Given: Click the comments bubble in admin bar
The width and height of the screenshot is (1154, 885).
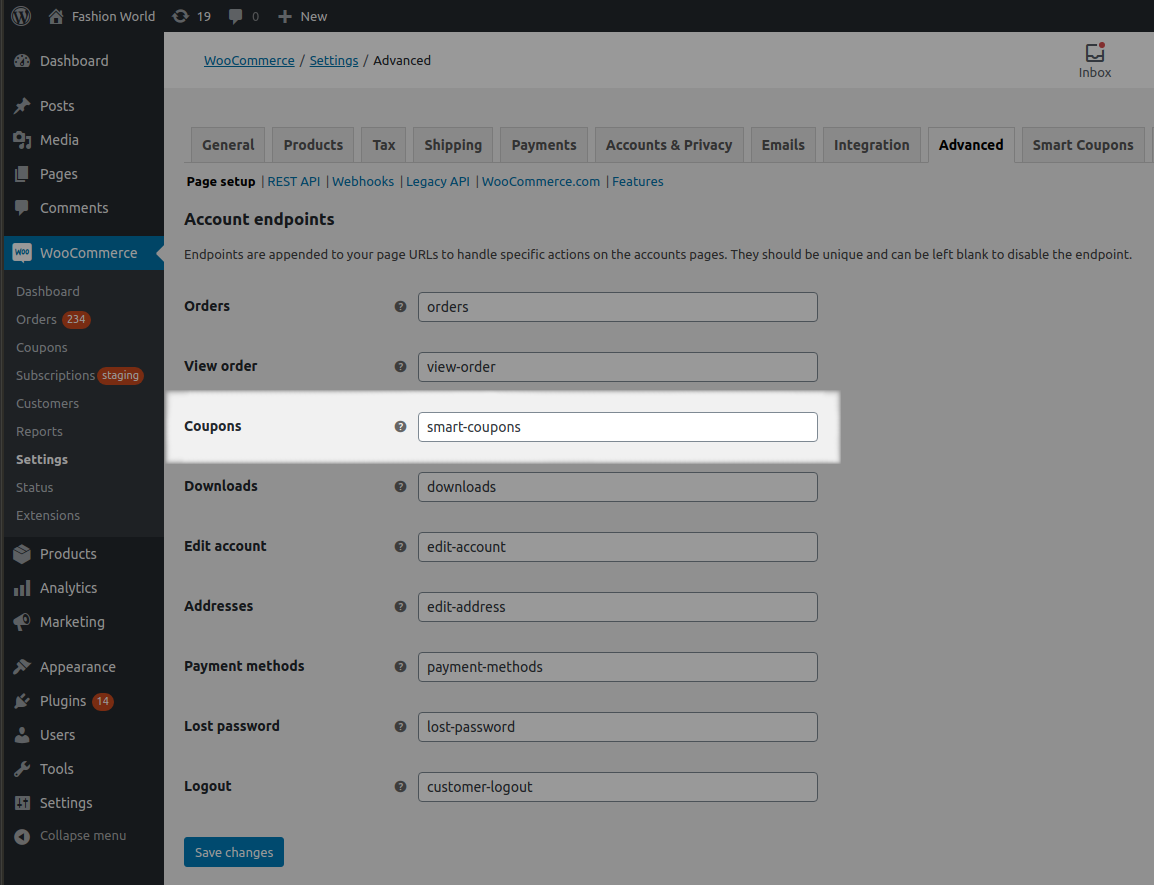Looking at the screenshot, I should point(243,16).
